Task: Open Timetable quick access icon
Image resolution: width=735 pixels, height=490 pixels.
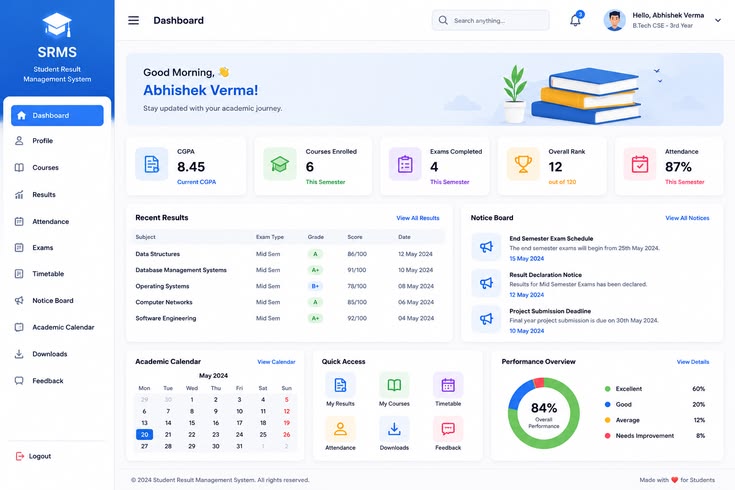Action: click(448, 385)
